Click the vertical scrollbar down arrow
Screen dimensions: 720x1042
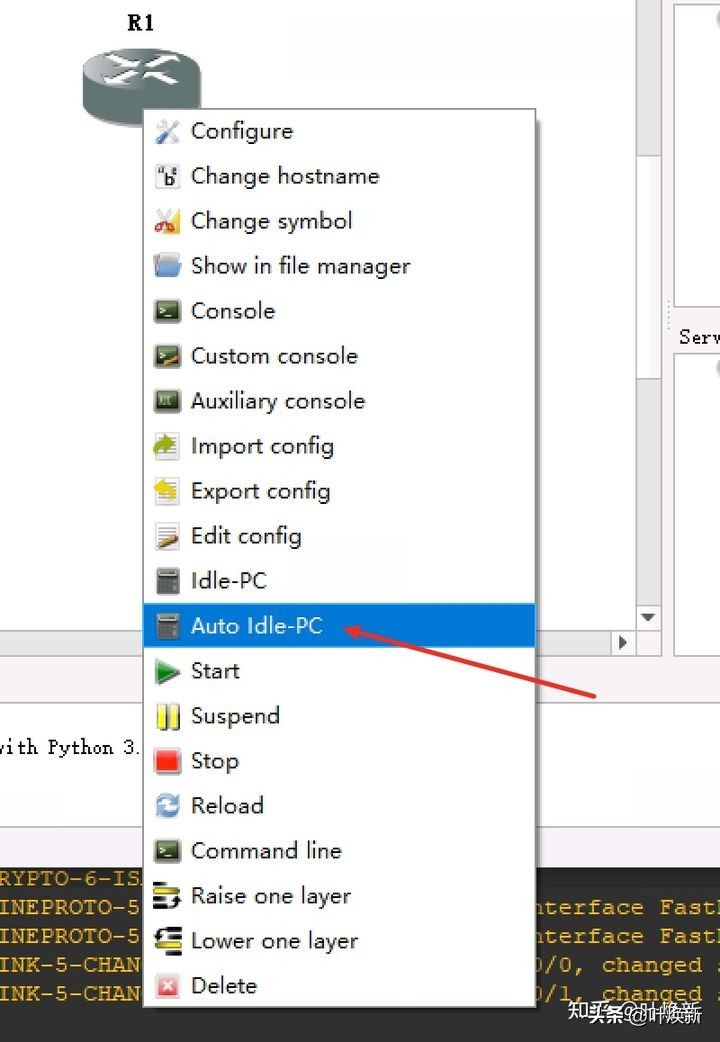tap(648, 617)
